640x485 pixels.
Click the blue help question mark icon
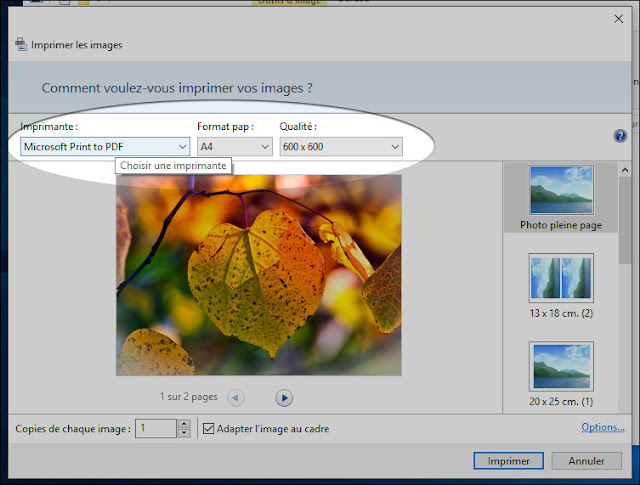point(620,136)
